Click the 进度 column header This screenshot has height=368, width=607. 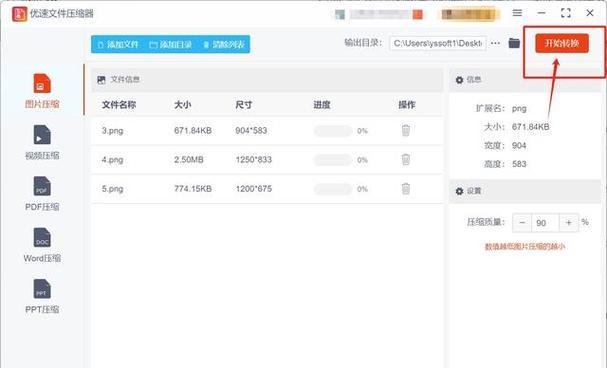click(322, 104)
